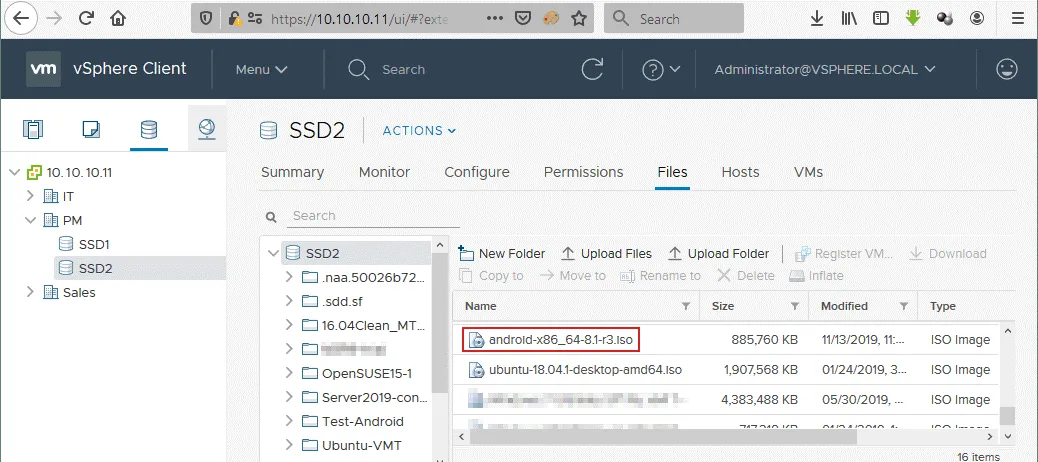Click the vSphere refresh icon
Image resolution: width=1038 pixels, height=462 pixels.
pos(593,69)
